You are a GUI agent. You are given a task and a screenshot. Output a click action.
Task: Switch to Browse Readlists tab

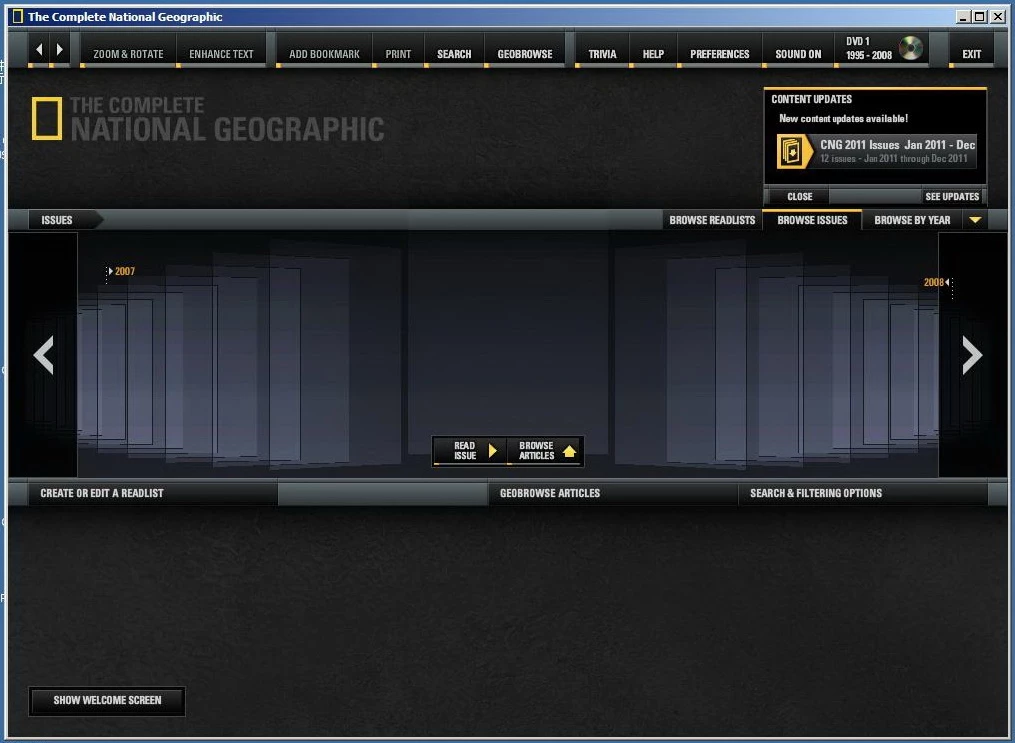coord(712,220)
